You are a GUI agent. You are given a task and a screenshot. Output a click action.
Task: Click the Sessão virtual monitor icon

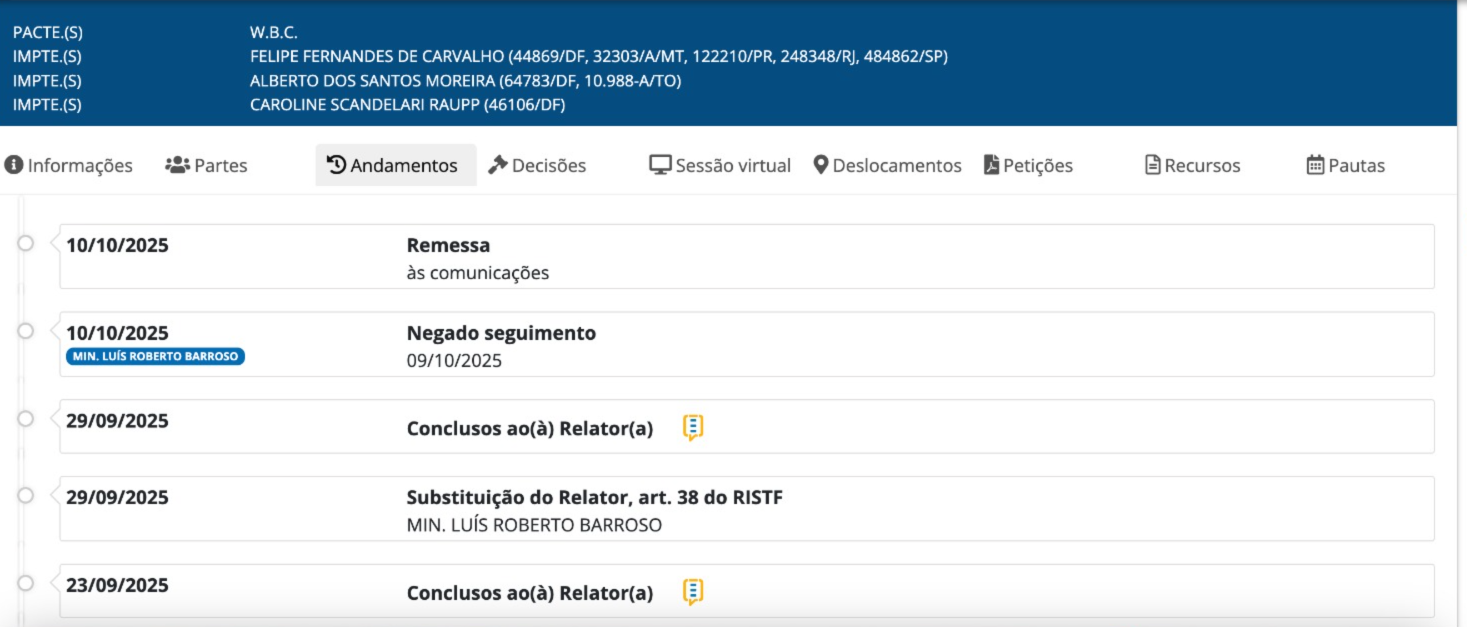click(x=660, y=165)
